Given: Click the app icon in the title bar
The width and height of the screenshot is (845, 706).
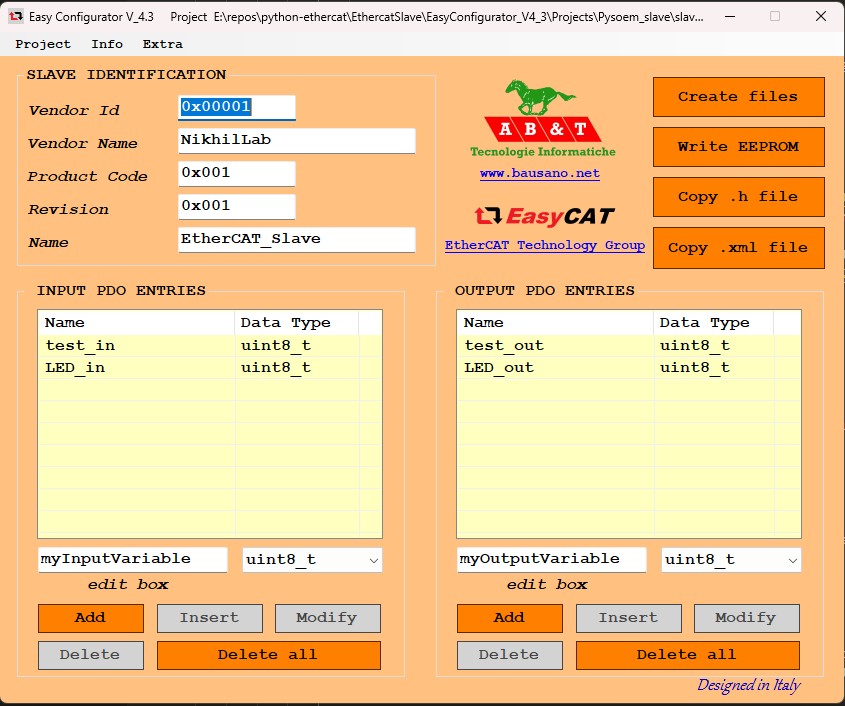Looking at the screenshot, I should [x=16, y=16].
